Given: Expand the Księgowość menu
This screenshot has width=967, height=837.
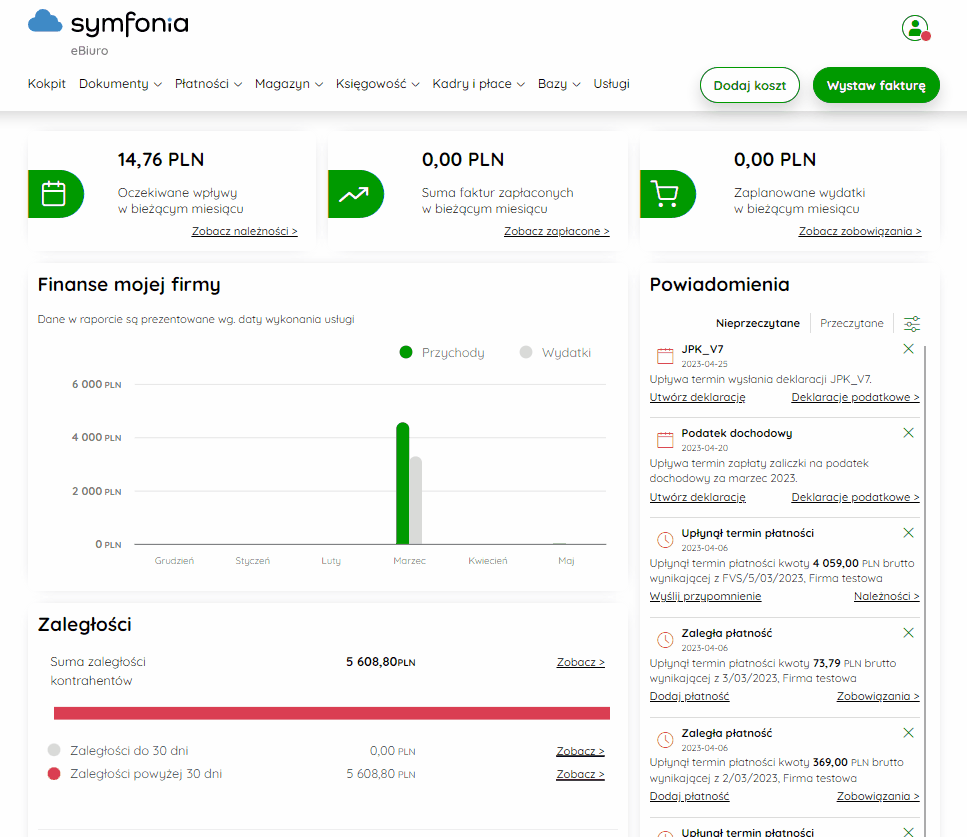Looking at the screenshot, I should pos(377,84).
